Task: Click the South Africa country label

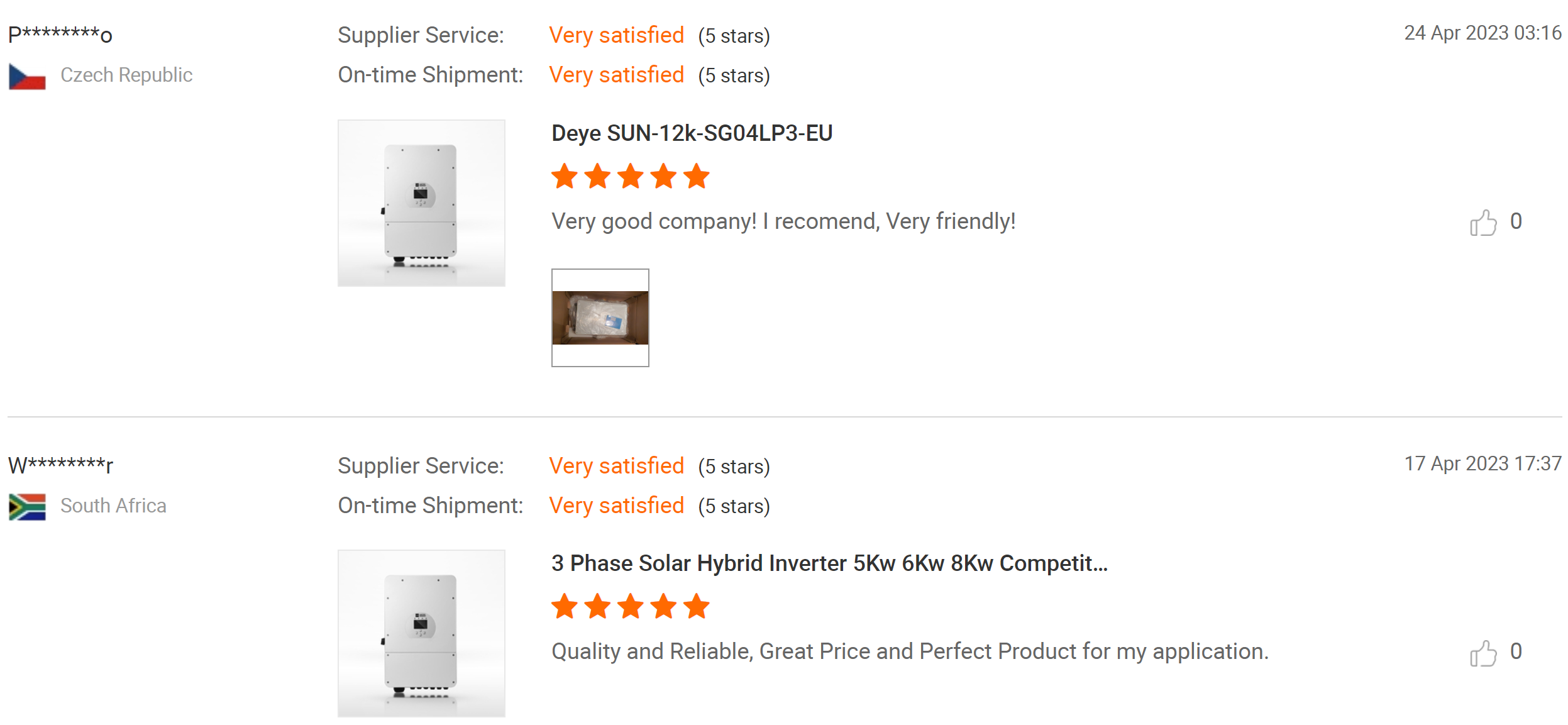Action: pyautogui.click(x=113, y=506)
